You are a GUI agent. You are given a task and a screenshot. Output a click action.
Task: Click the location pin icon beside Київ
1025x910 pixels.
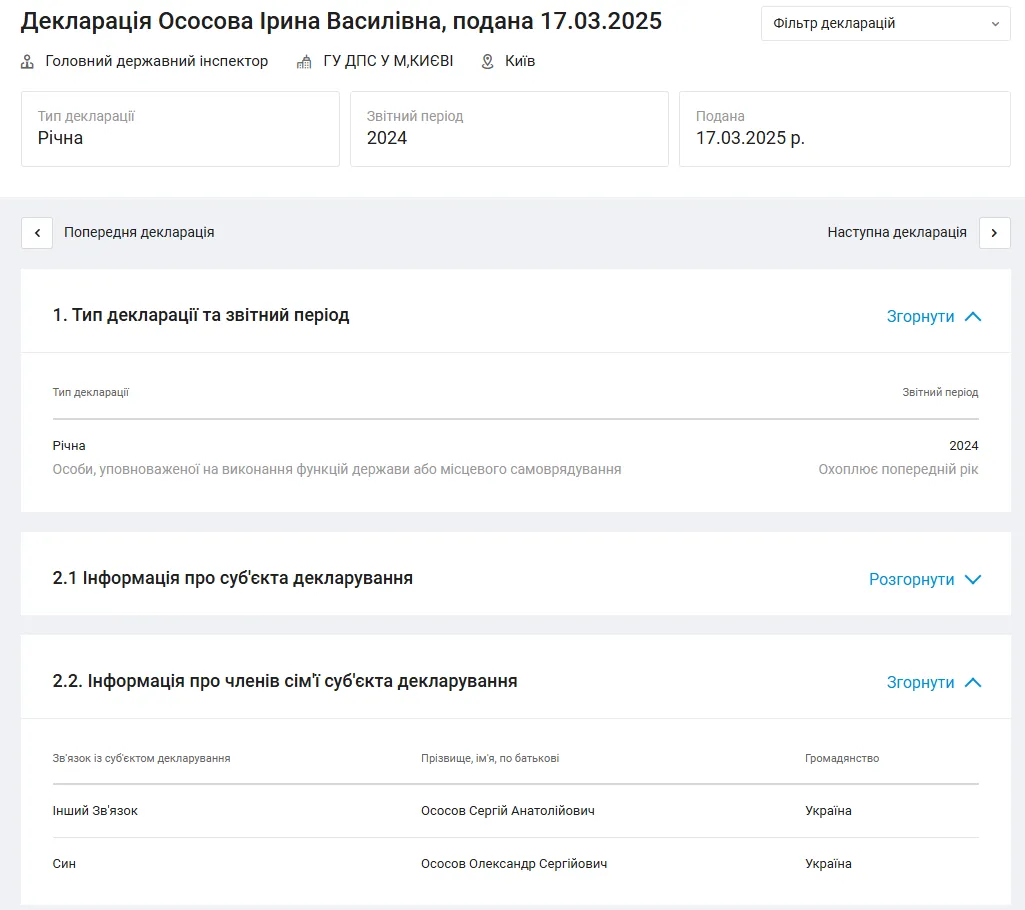click(488, 62)
